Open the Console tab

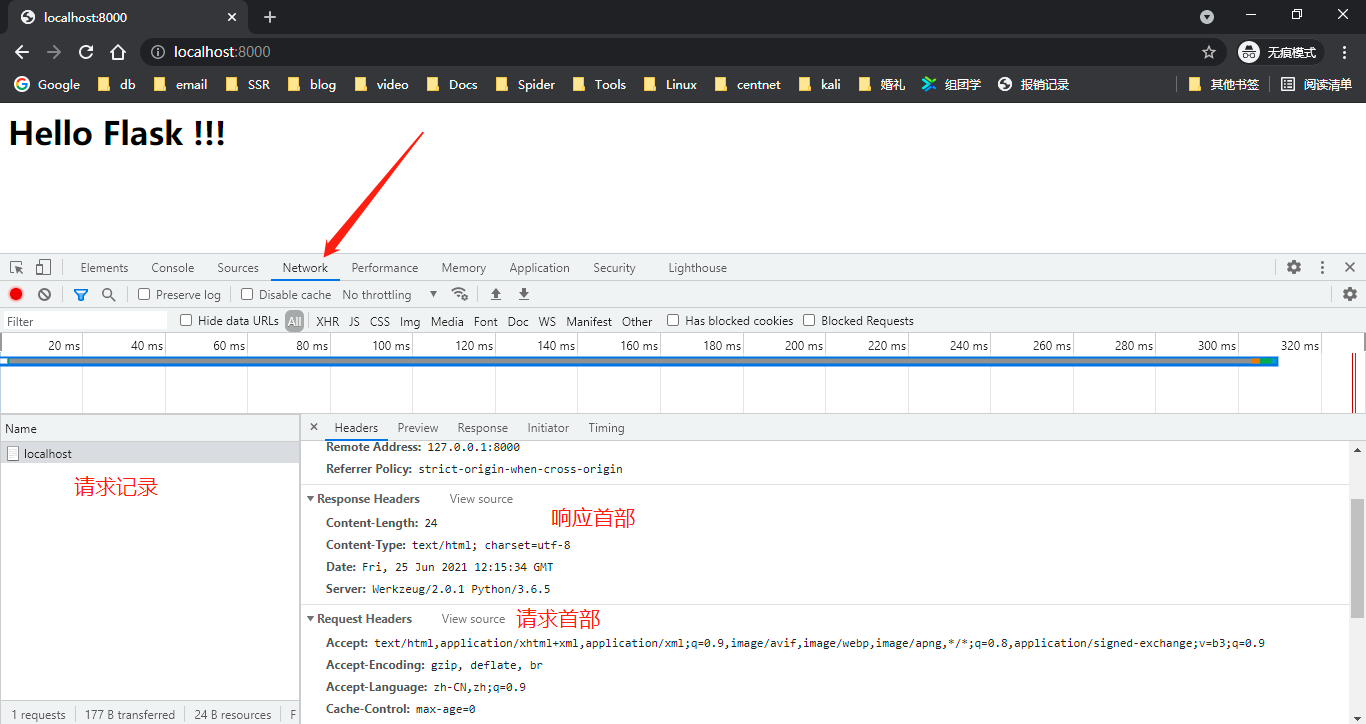coord(173,268)
